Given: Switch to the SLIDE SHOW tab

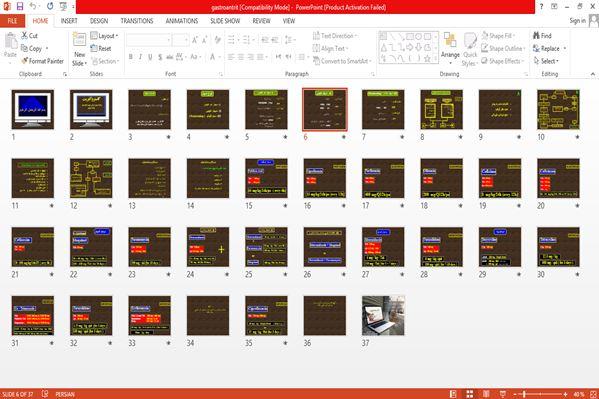Looking at the screenshot, I should (225, 21).
